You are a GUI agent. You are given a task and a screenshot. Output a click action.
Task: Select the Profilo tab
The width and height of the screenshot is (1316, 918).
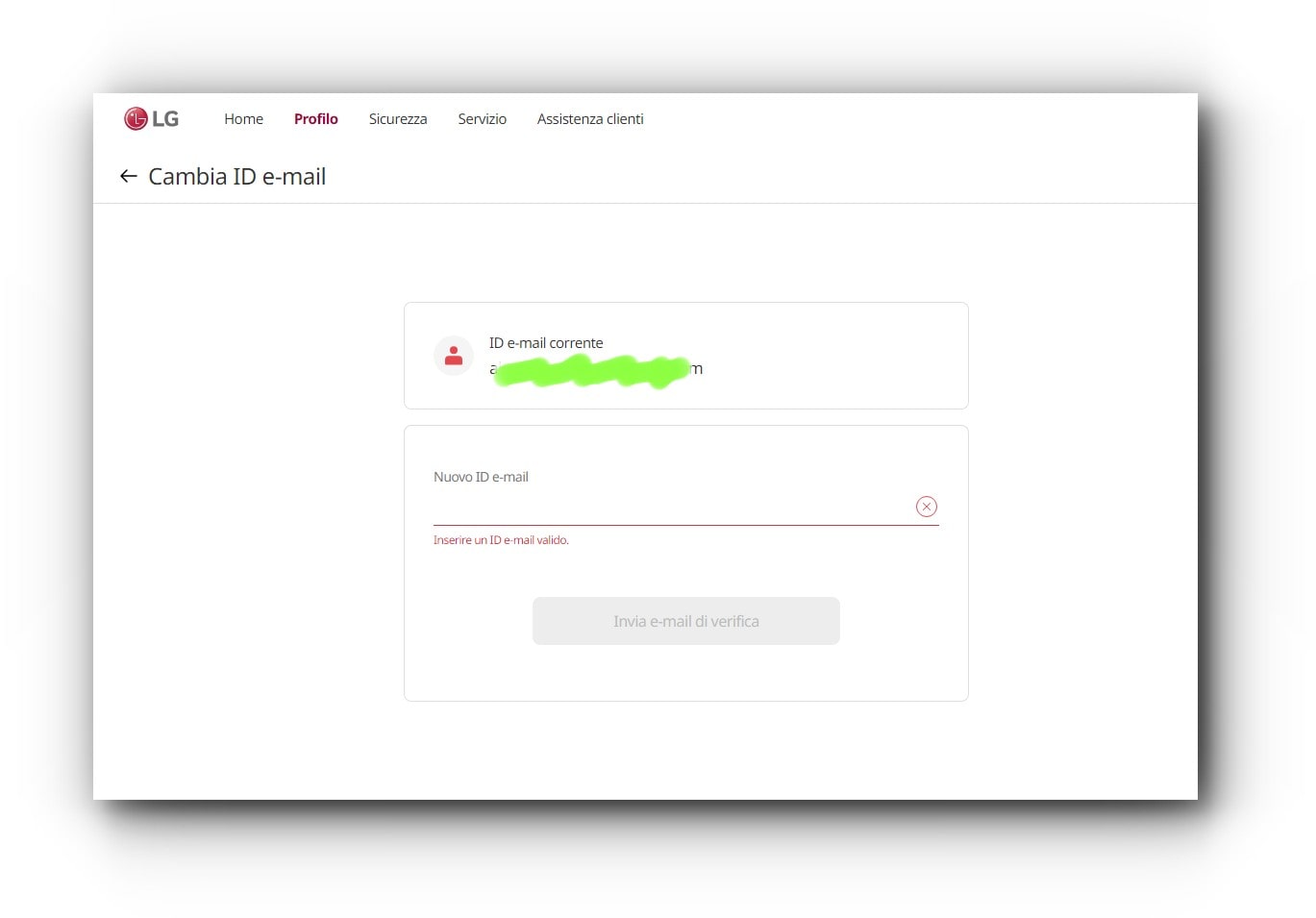click(316, 119)
